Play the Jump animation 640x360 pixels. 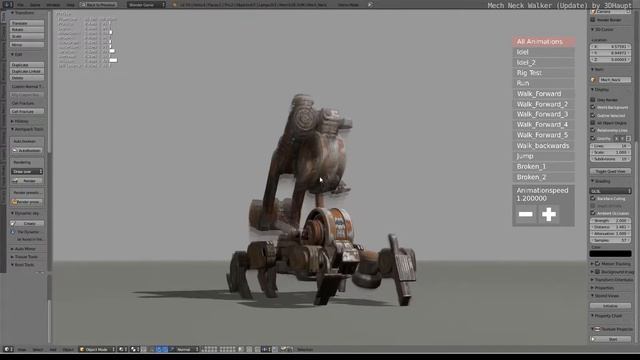point(543,156)
